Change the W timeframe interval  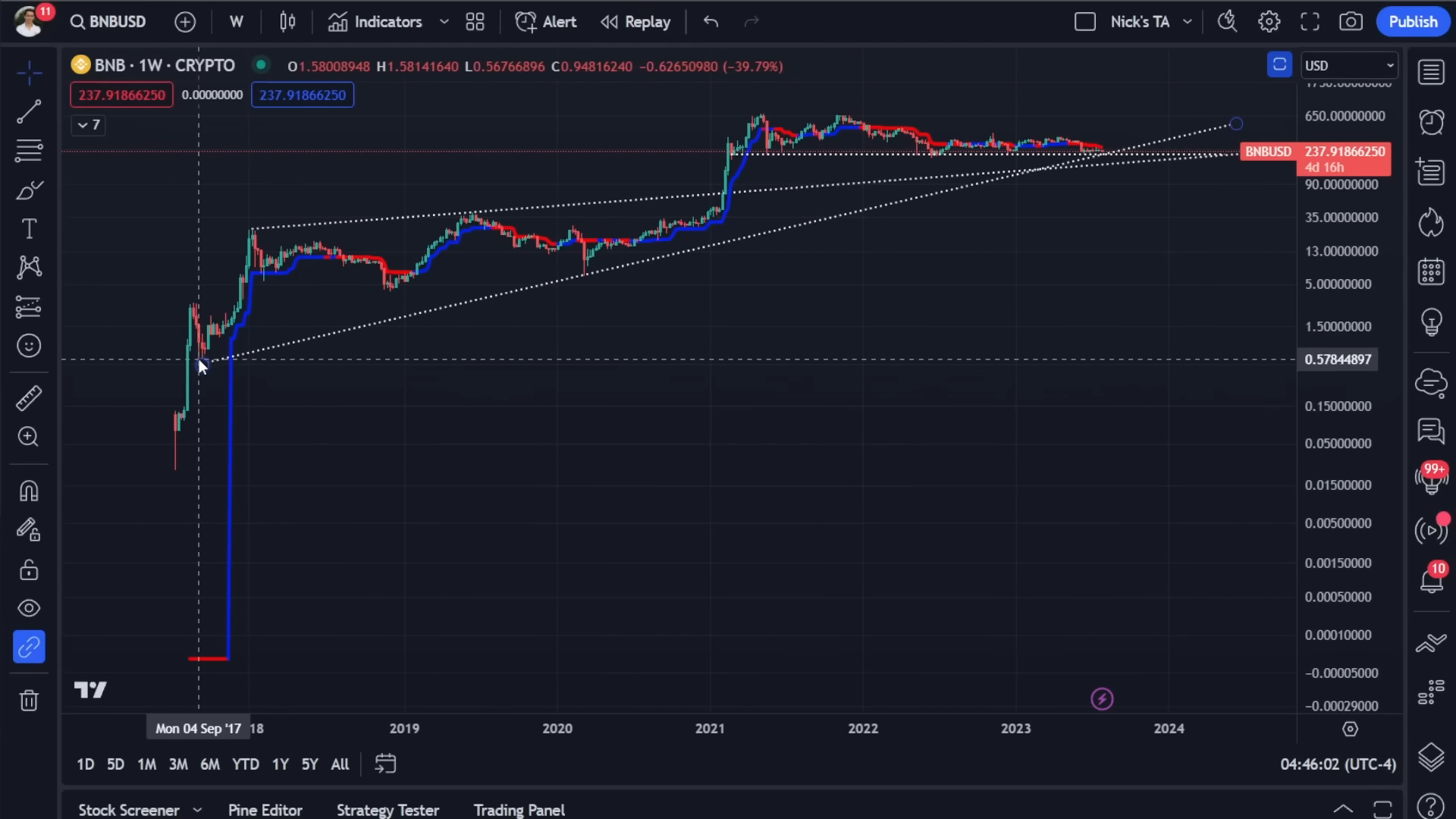coord(237,22)
